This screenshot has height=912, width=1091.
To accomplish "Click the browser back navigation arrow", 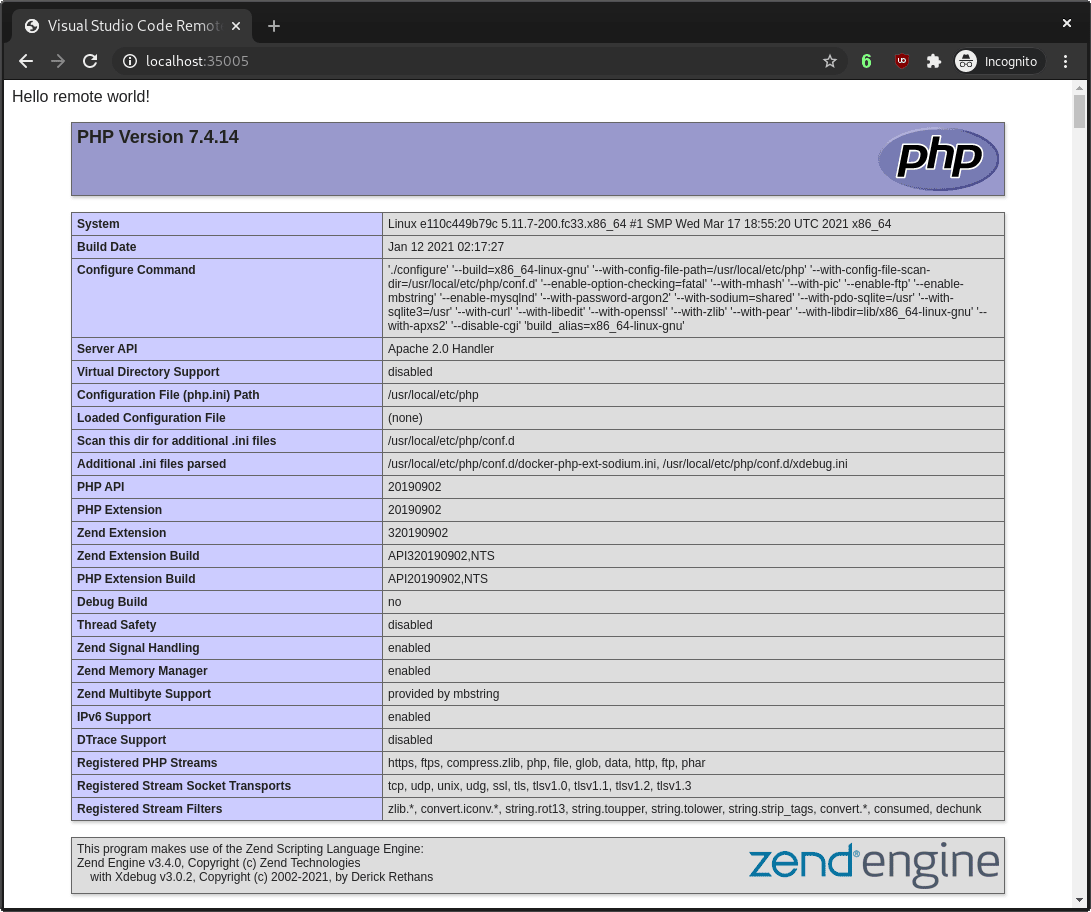I will click(x=26, y=61).
